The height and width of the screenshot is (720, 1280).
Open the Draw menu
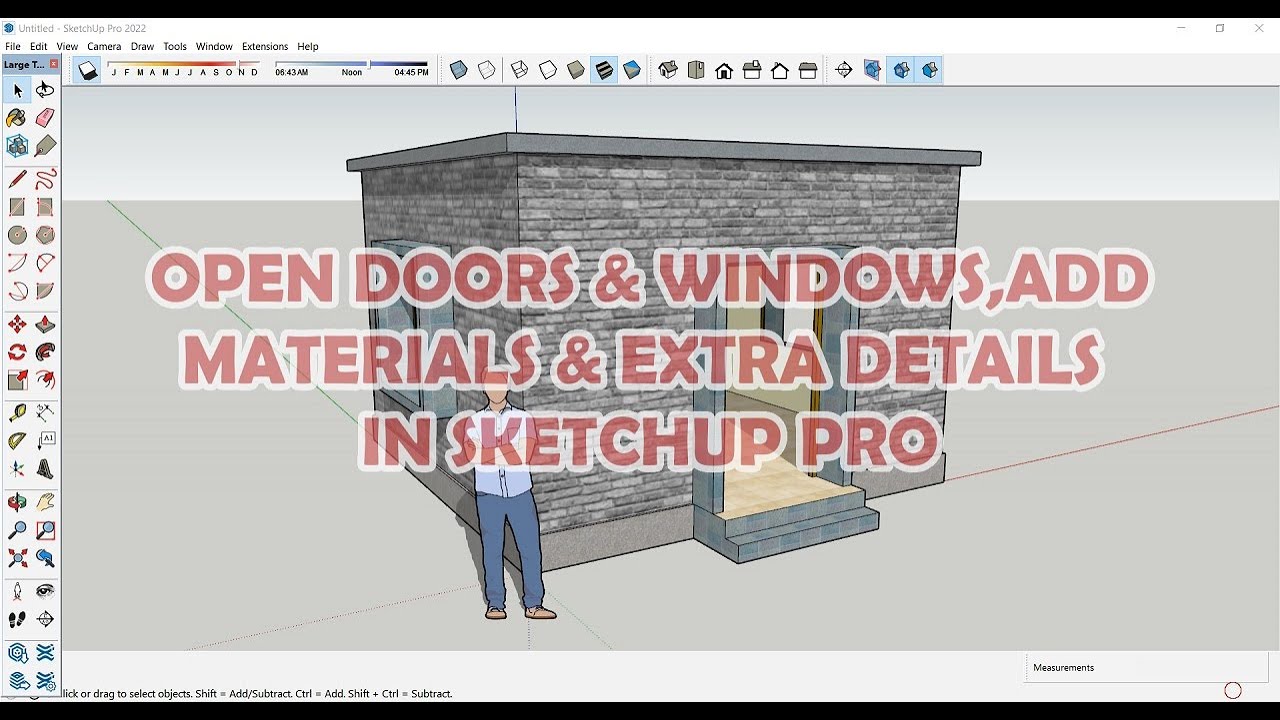142,46
